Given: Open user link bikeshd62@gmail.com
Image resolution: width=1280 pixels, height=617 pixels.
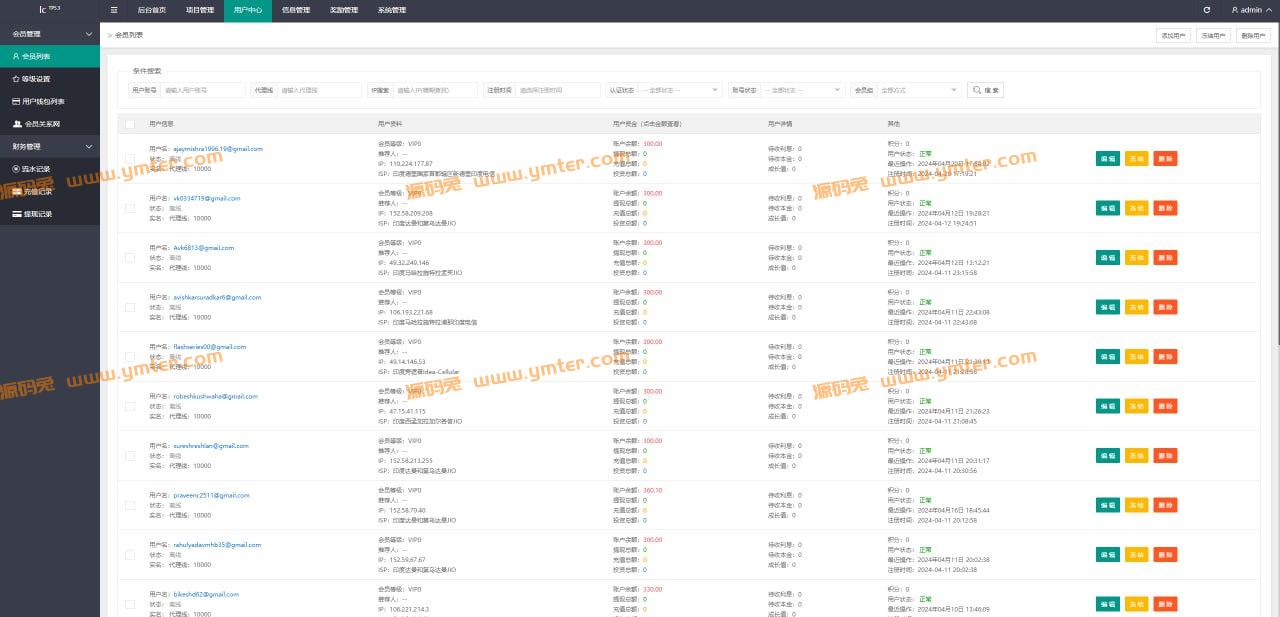Looking at the screenshot, I should tap(206, 594).
